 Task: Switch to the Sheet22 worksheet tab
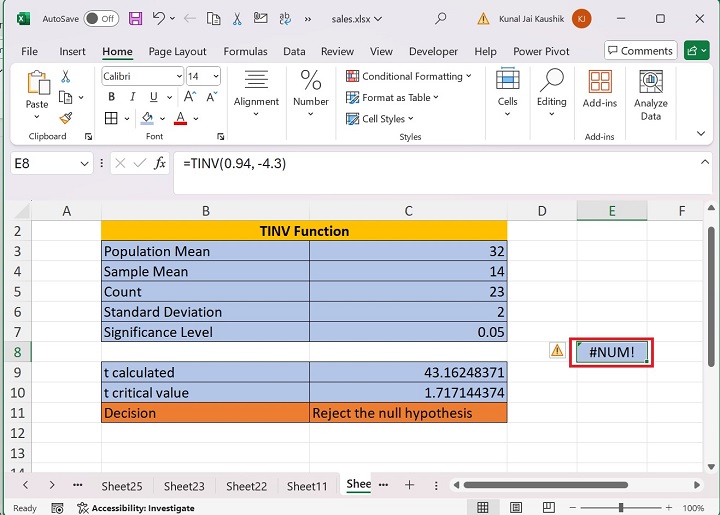[246, 486]
